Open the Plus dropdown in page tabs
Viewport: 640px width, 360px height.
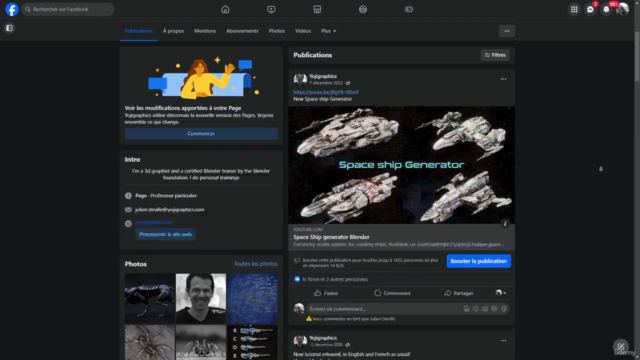(x=329, y=31)
